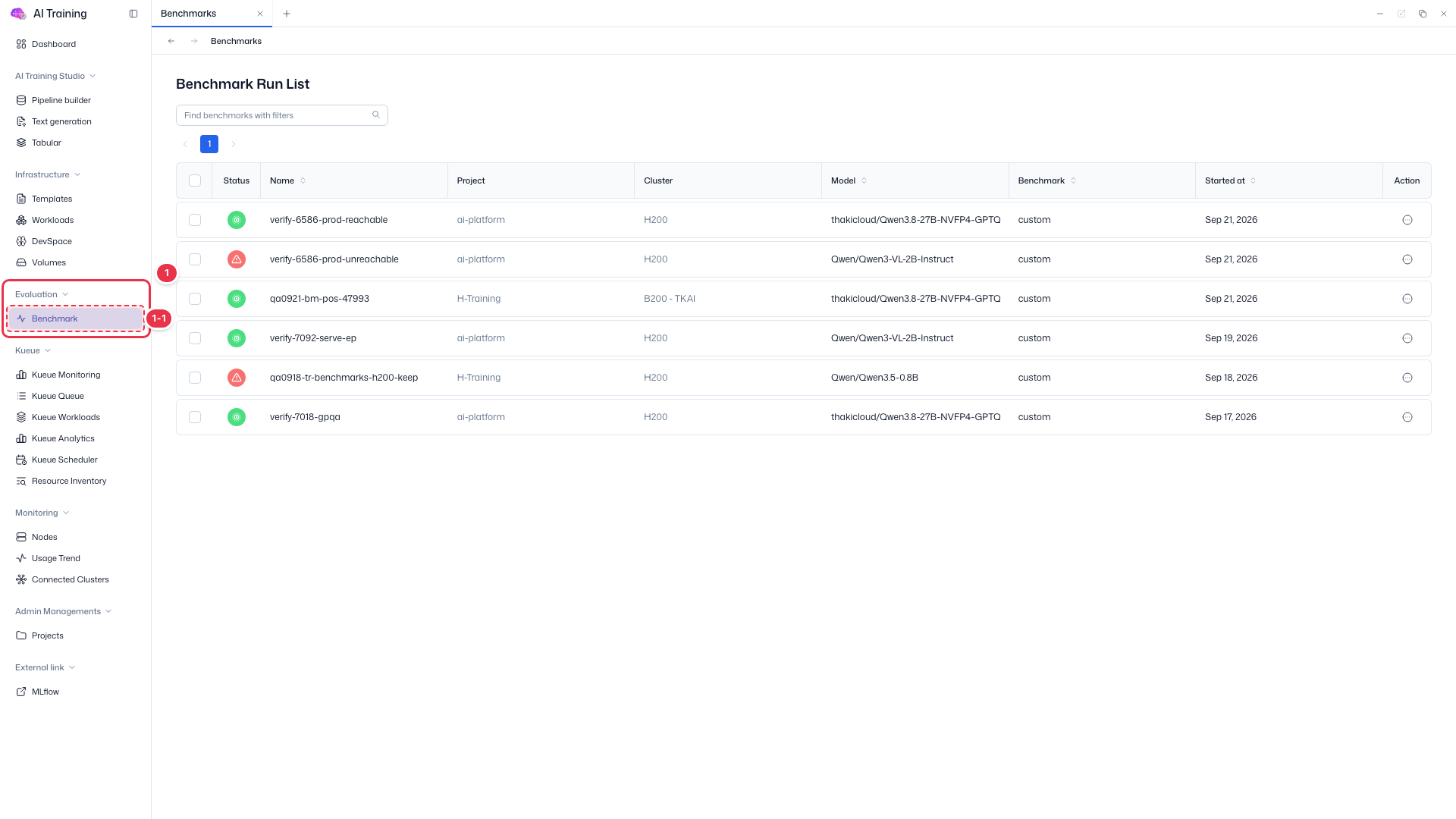
Task: Select checkbox for verify-6586-prod-unreachable
Action: [x=195, y=259]
